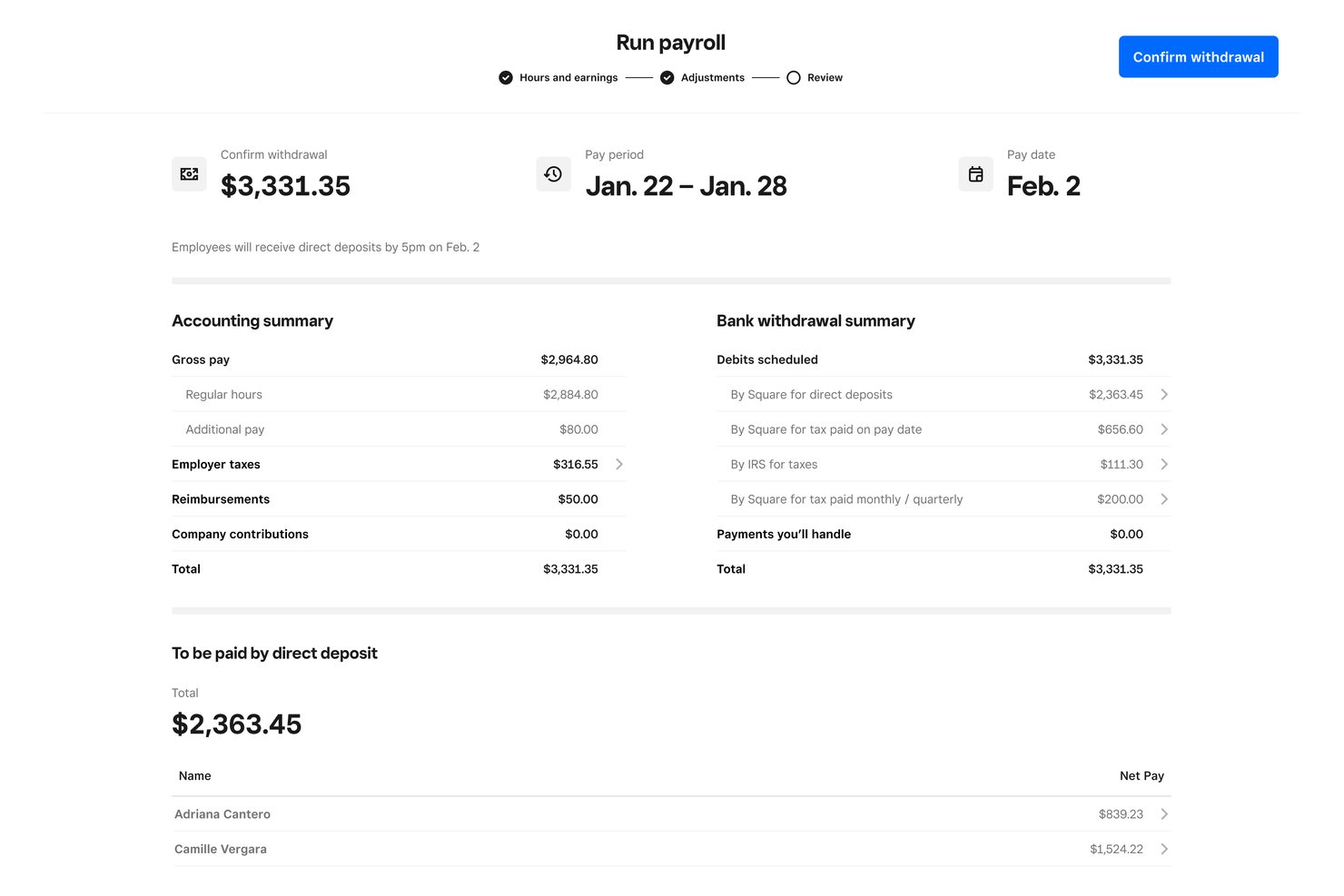Expand By IRS for taxes chevron
1344x896 pixels.
coord(1164,464)
